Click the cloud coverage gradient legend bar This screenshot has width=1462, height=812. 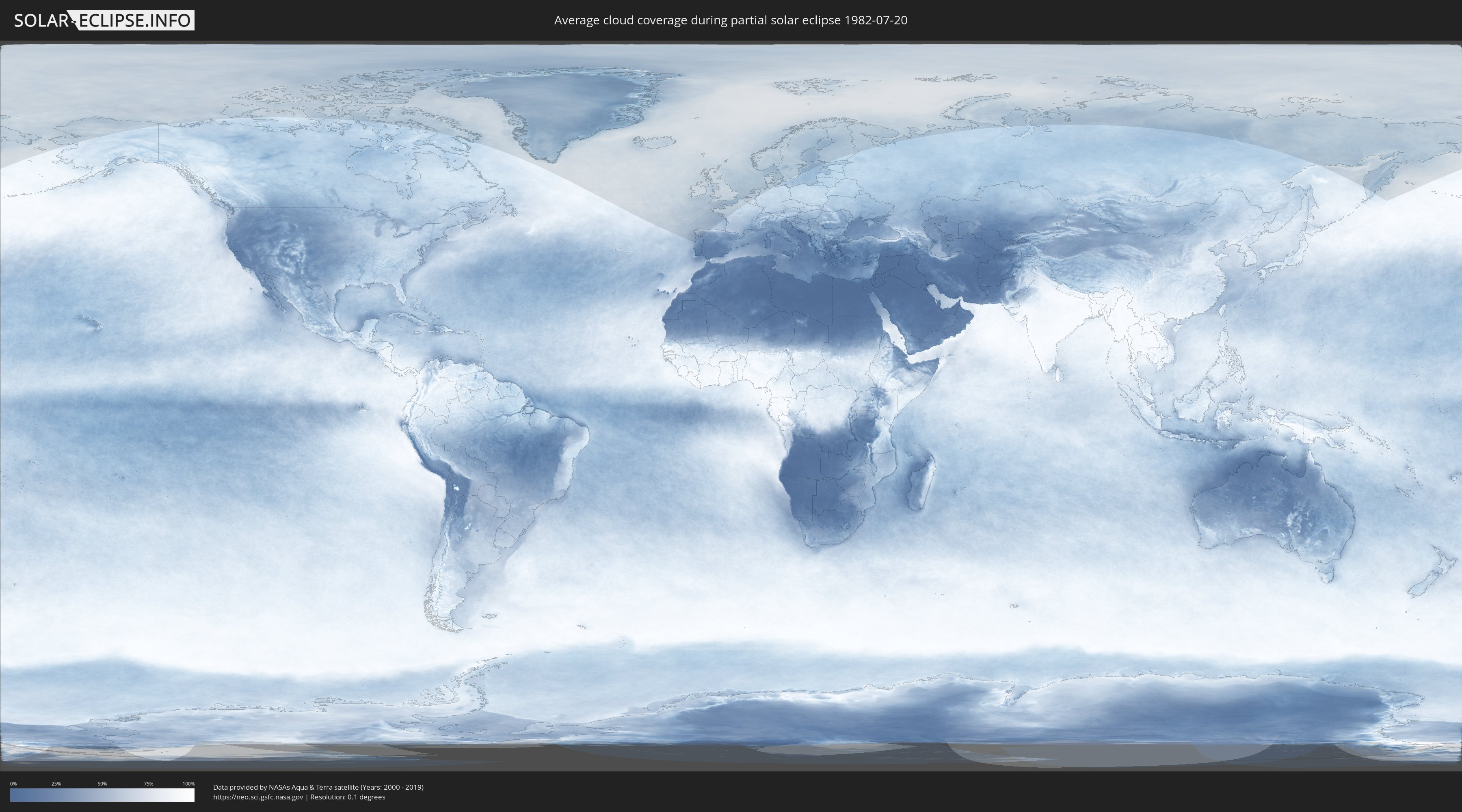tap(102, 795)
